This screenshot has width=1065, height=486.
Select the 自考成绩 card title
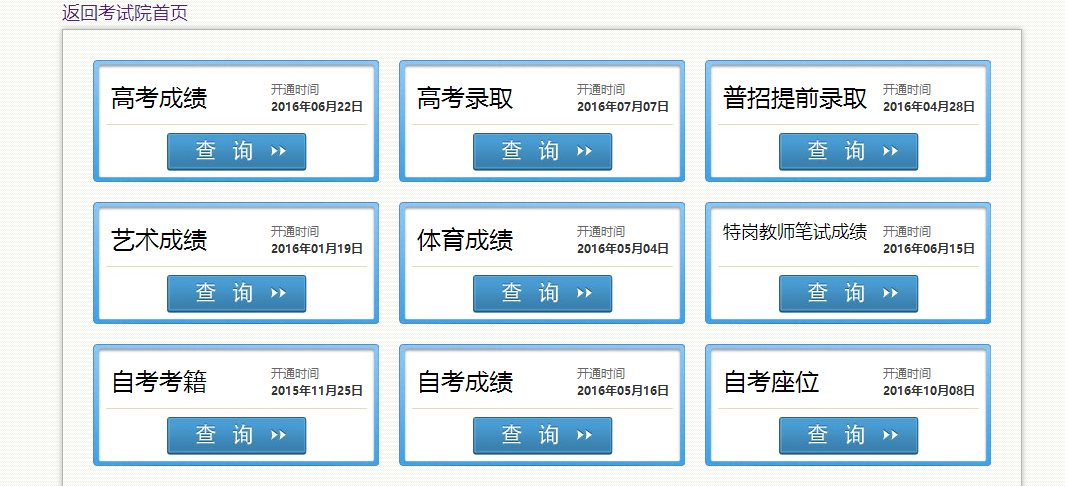[x=465, y=382]
